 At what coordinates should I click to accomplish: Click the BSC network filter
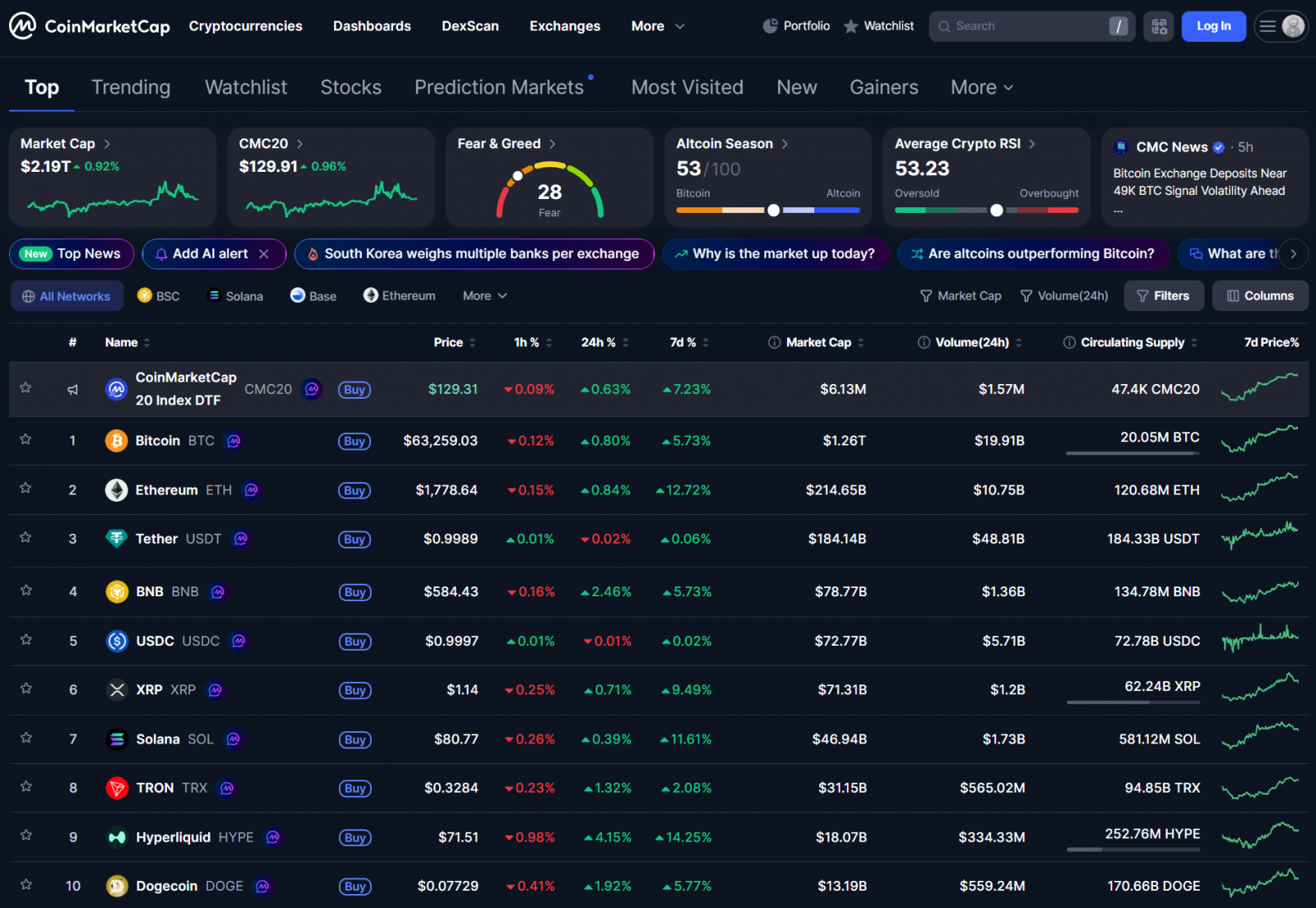tap(159, 296)
